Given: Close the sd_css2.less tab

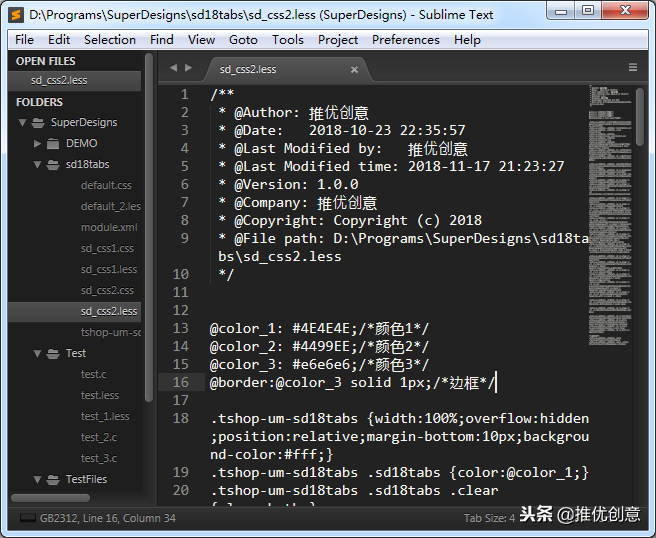Looking at the screenshot, I should pyautogui.click(x=354, y=69).
